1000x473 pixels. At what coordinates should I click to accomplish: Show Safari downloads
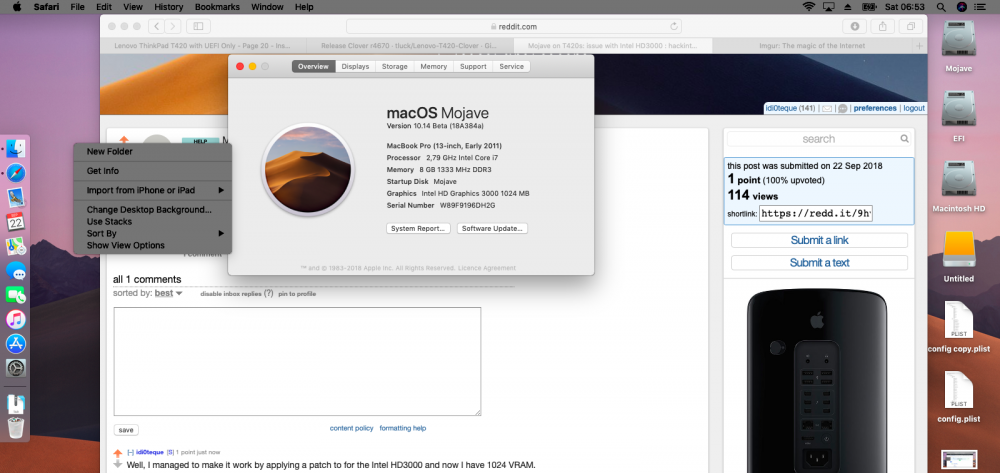click(855, 26)
